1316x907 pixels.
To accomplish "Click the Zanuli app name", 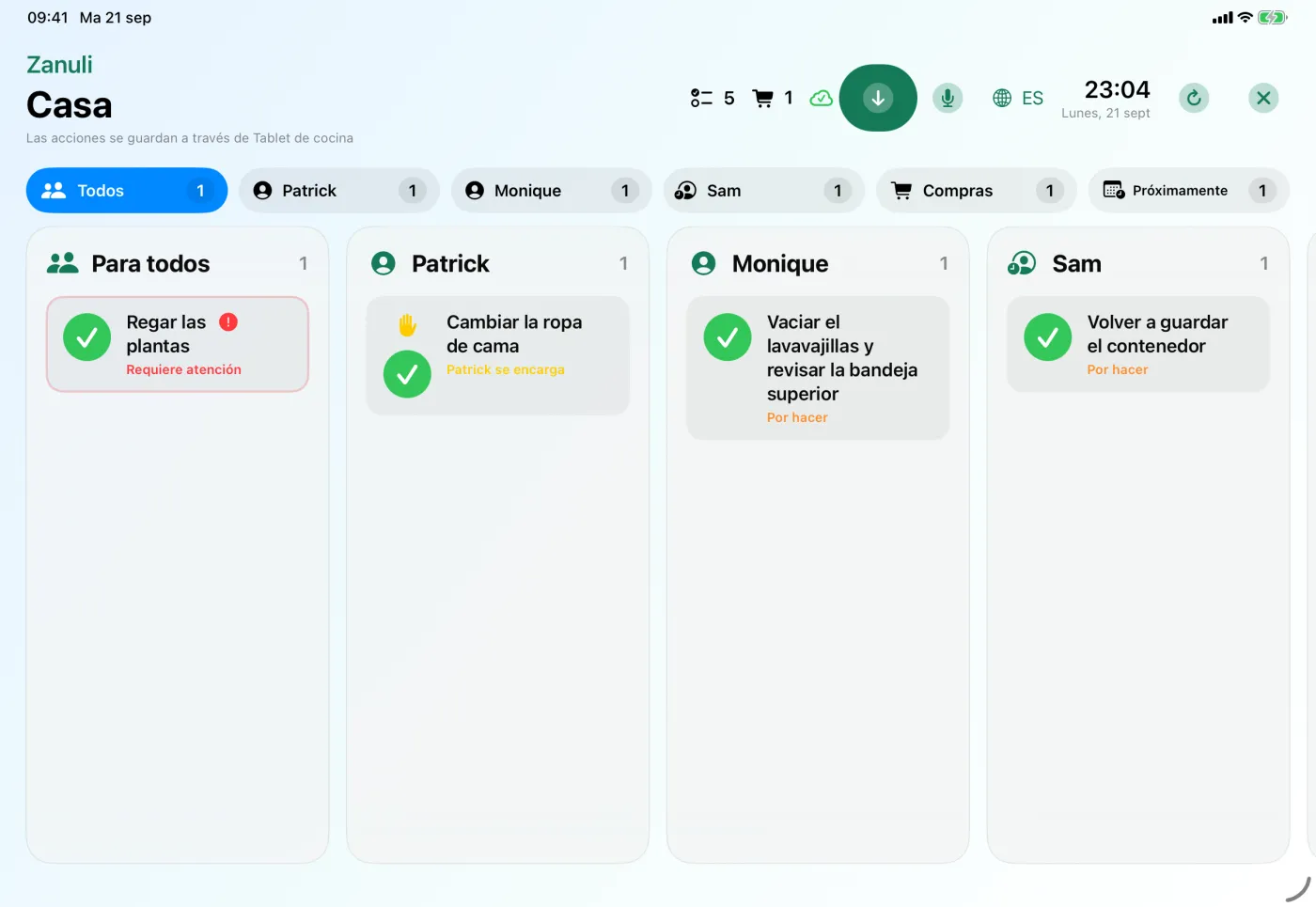I will pyautogui.click(x=59, y=65).
